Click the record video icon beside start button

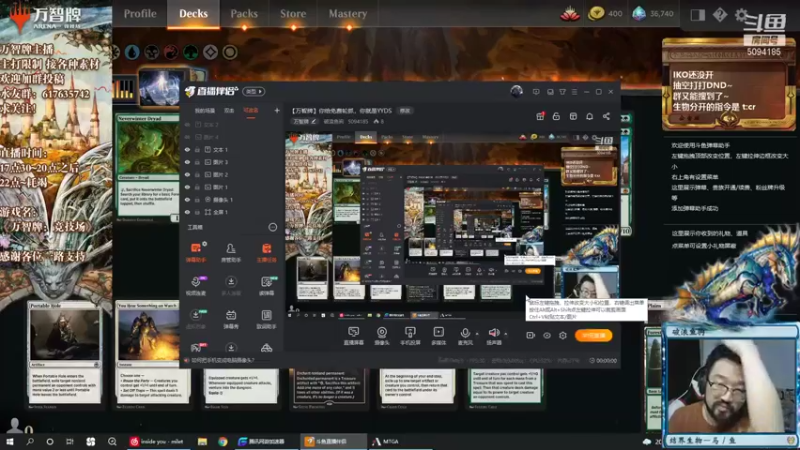(x=531, y=335)
